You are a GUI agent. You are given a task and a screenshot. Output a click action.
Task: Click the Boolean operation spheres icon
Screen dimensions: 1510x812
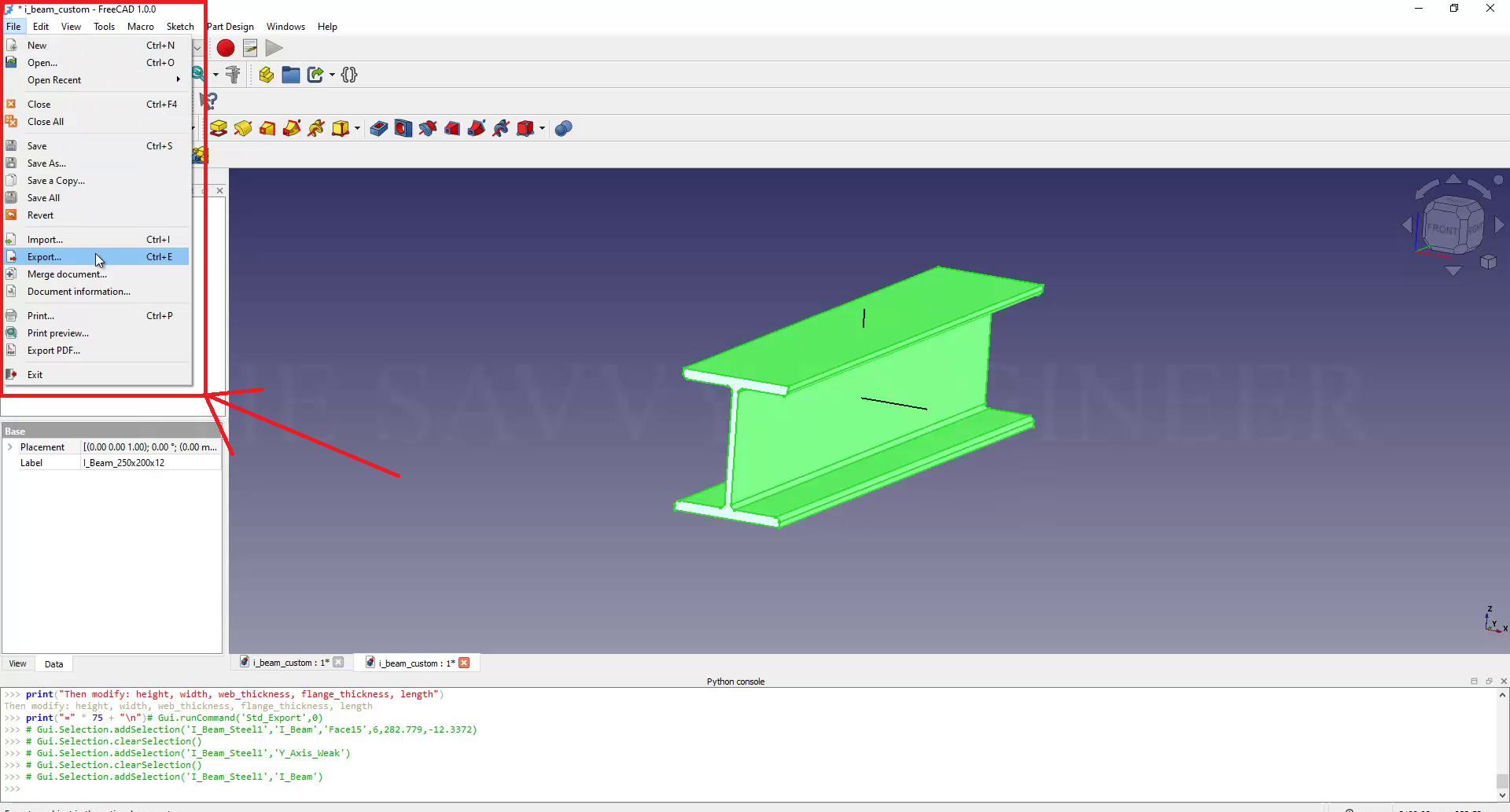coord(563,128)
